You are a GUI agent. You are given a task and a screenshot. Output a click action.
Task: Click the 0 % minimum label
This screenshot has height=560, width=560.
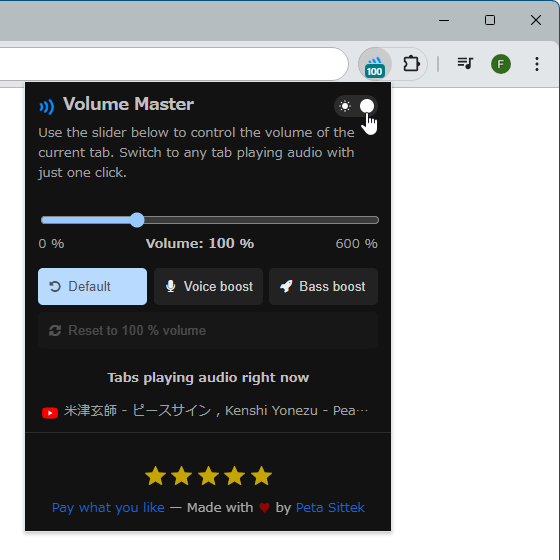tap(51, 244)
